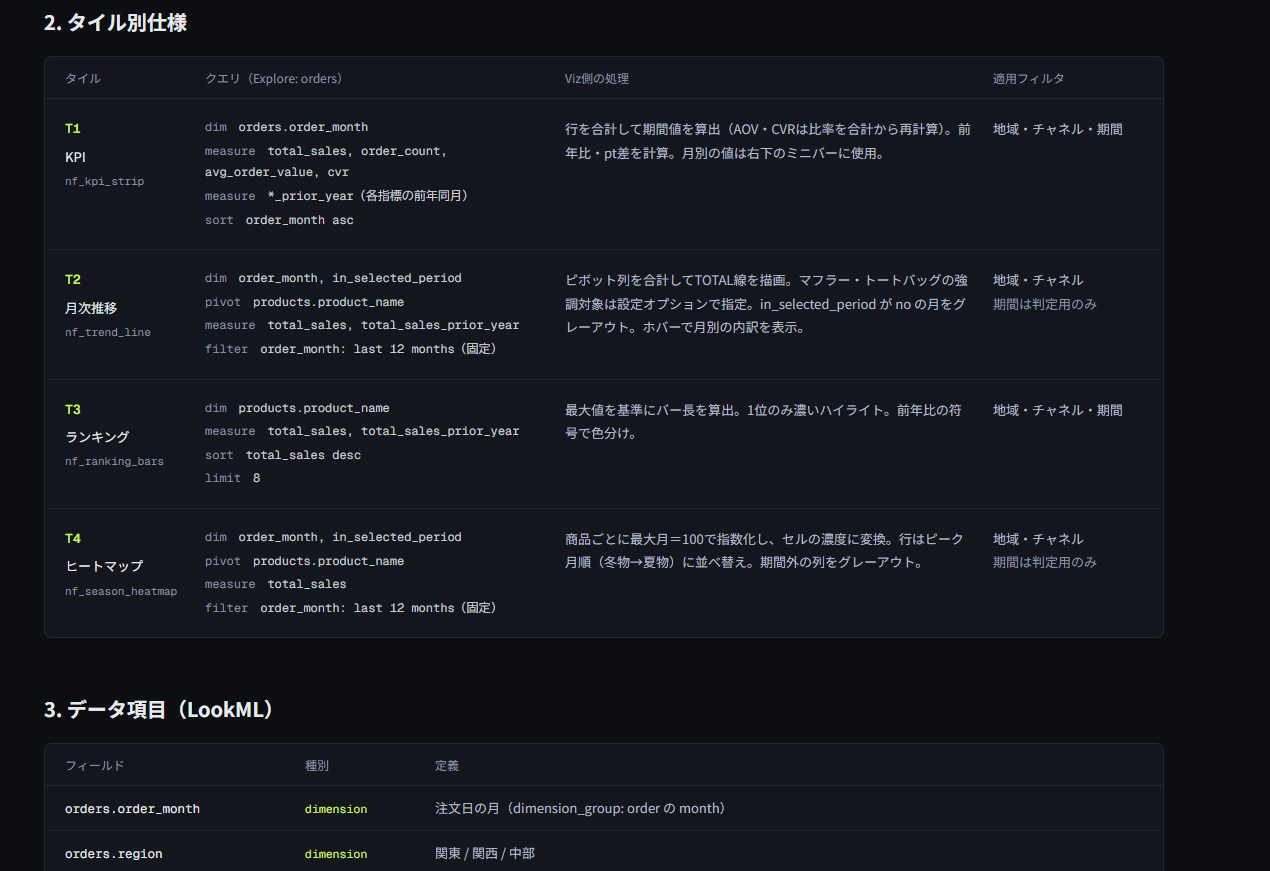Click the T4 description starting 商品ごとに最大月
The width and height of the screenshot is (1270, 871).
tap(765, 550)
